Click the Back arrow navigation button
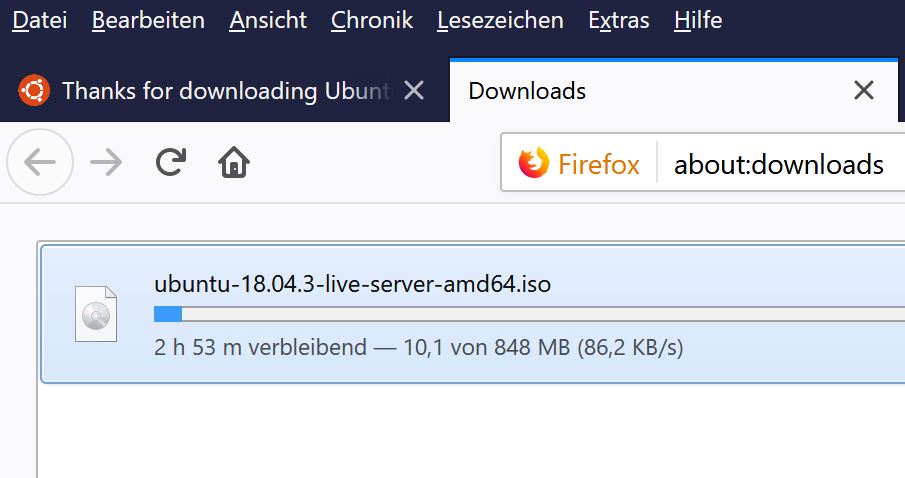This screenshot has height=478, width=905. click(40, 162)
